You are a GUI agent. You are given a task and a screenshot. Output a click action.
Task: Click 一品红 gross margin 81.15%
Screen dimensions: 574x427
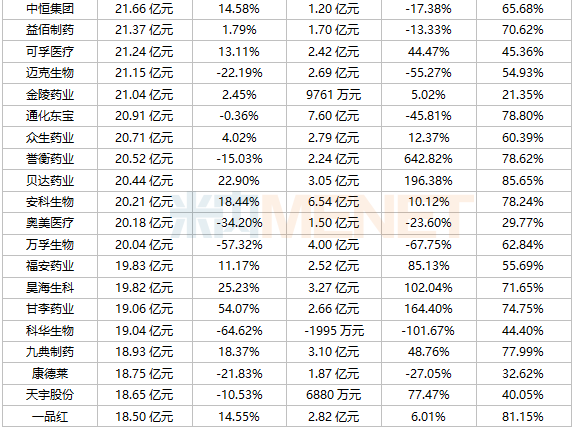click(x=523, y=416)
